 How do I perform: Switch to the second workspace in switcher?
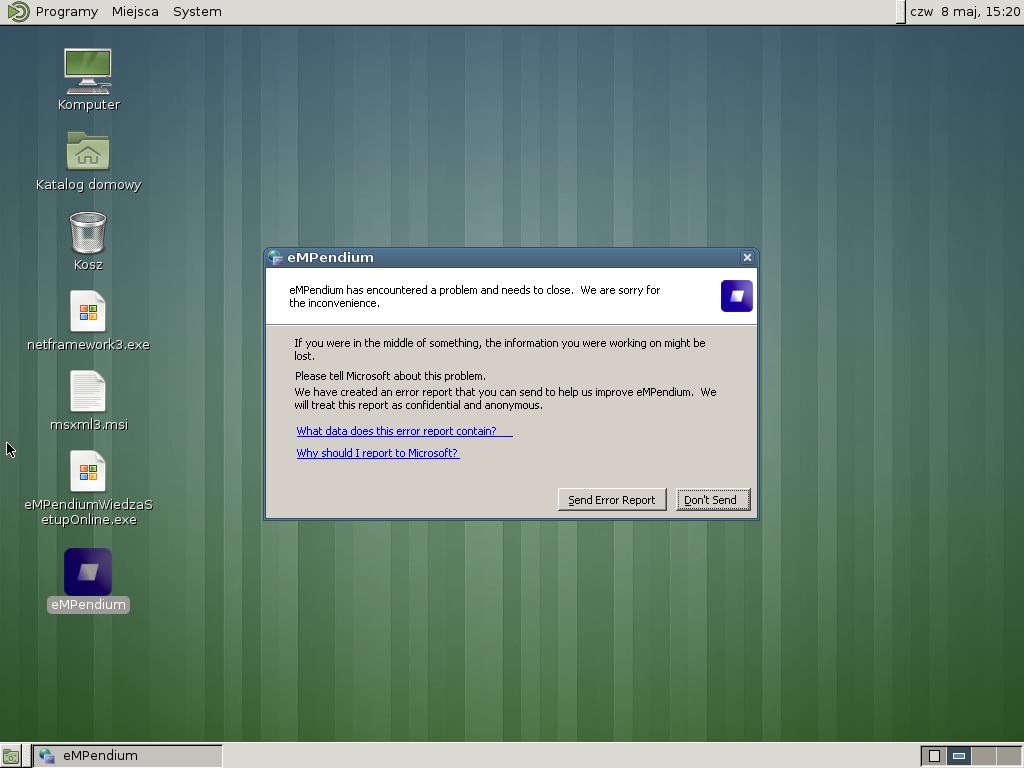click(959, 756)
